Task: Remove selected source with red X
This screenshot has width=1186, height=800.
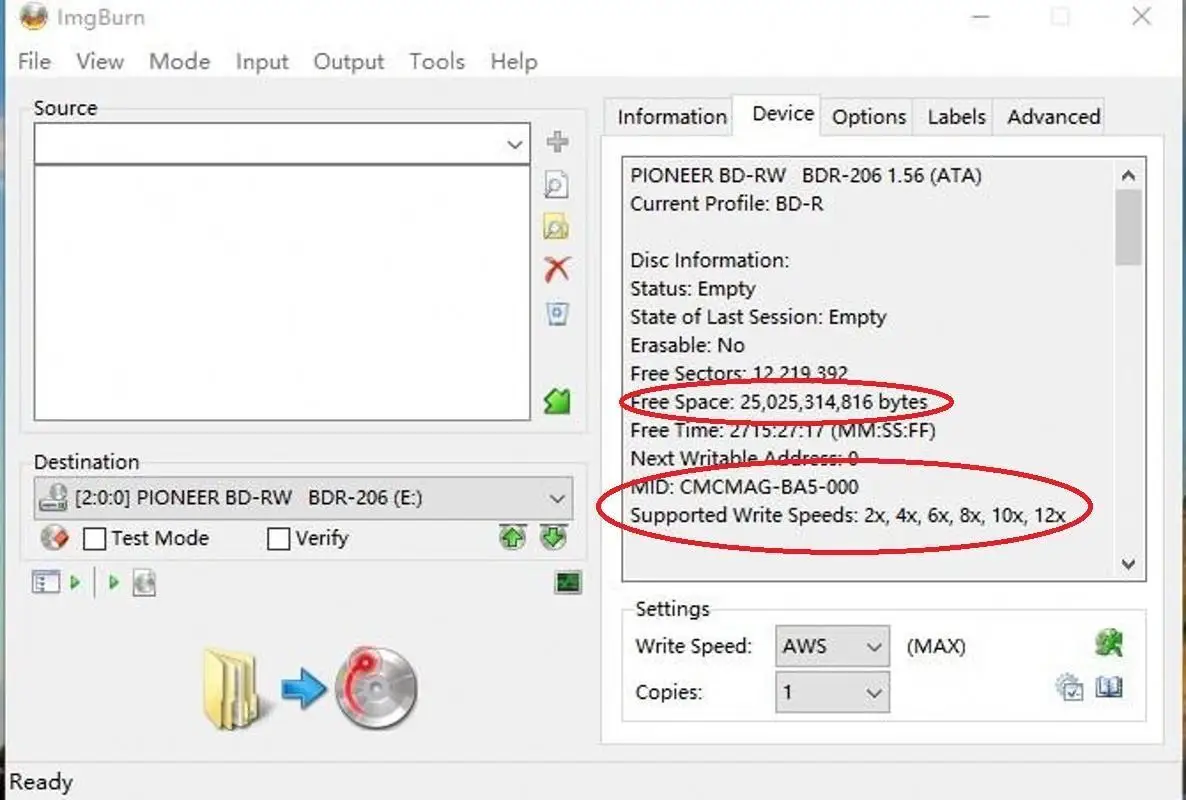Action: pyautogui.click(x=557, y=269)
